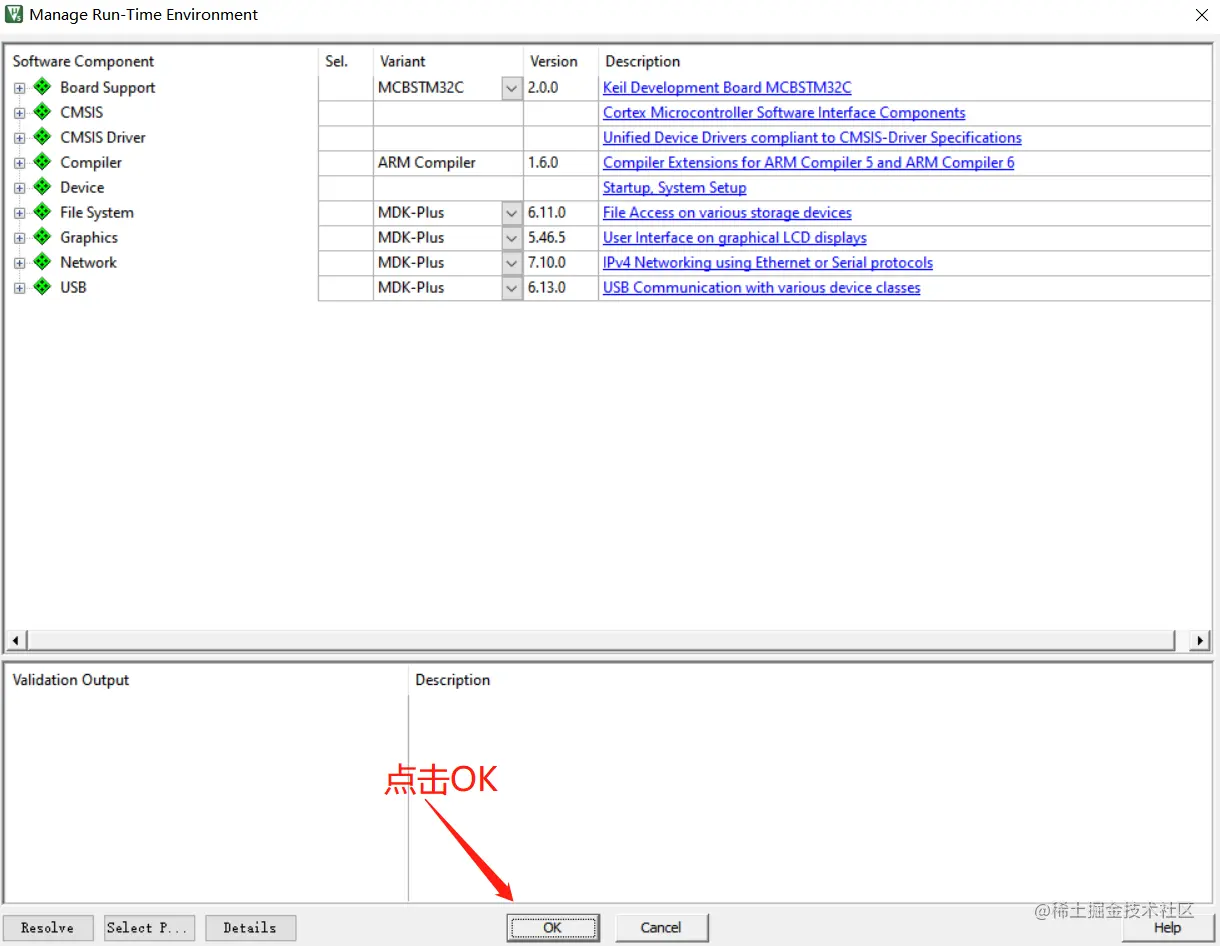
Task: Open Startup, System Setup link
Action: pos(674,188)
